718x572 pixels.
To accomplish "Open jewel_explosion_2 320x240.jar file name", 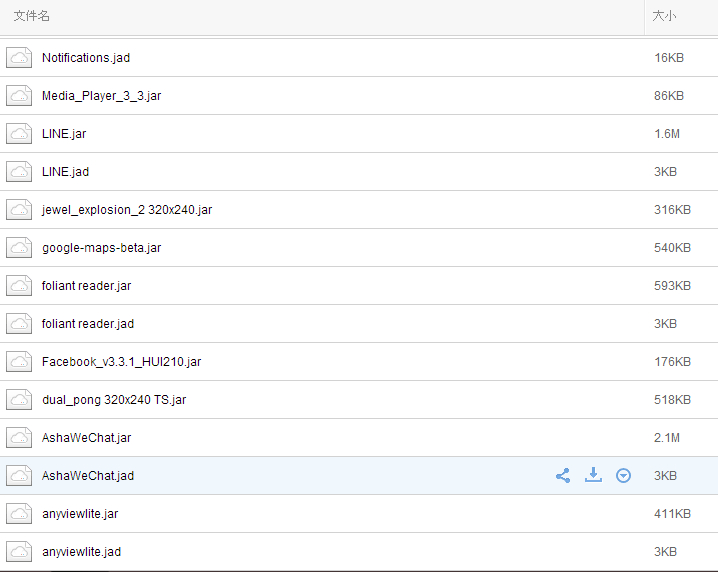I will [127, 210].
